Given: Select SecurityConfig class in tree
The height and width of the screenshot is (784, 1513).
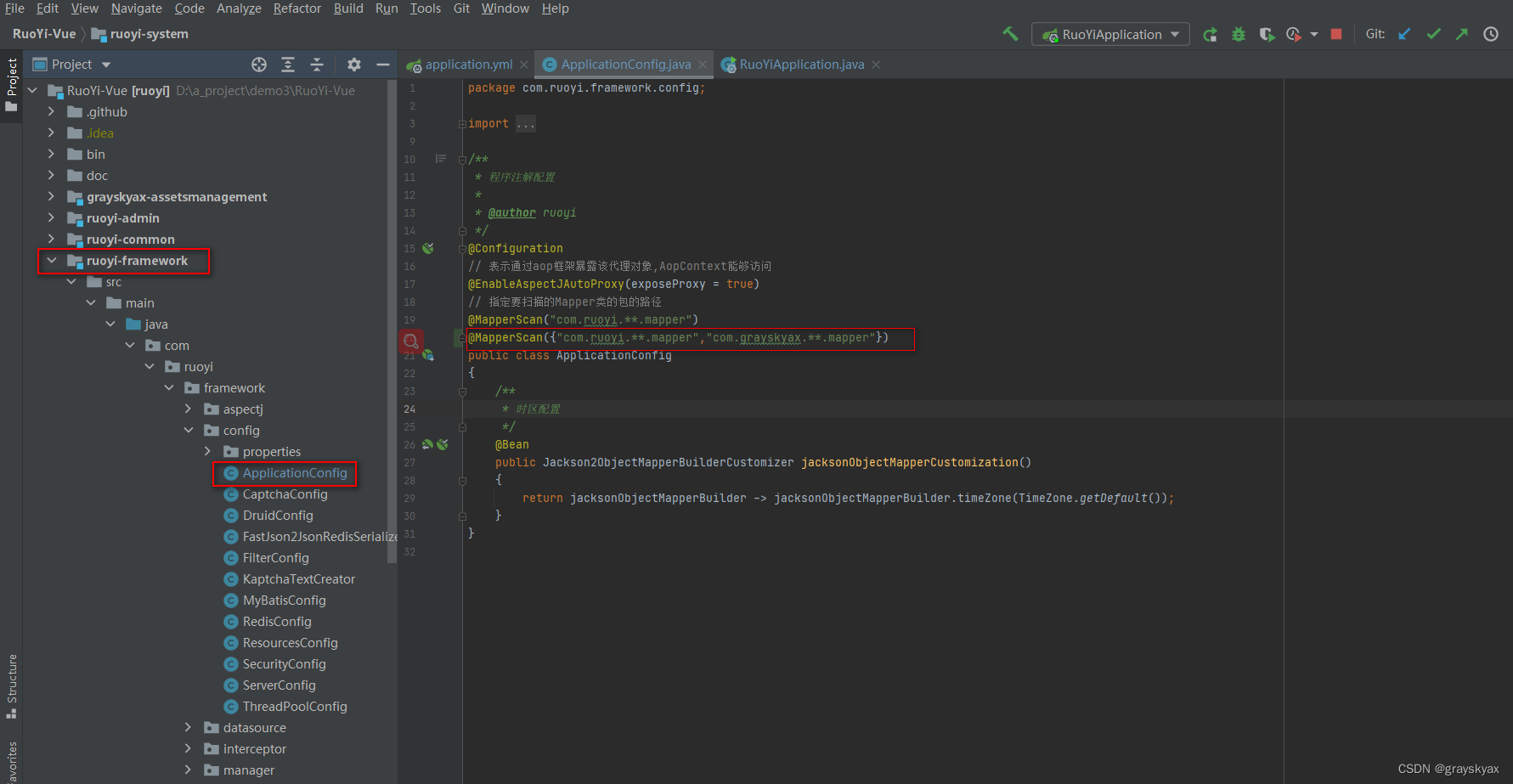Looking at the screenshot, I should 284,663.
